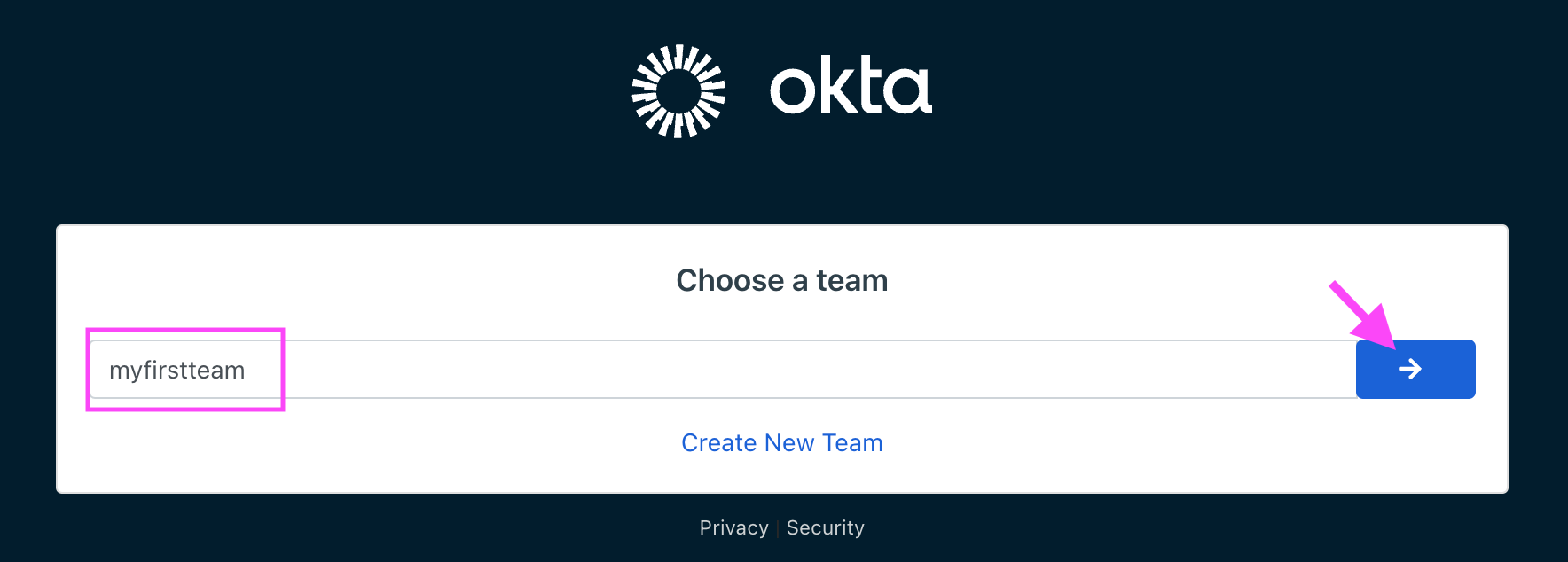
Task: Open the Security link in footer
Action: click(825, 527)
